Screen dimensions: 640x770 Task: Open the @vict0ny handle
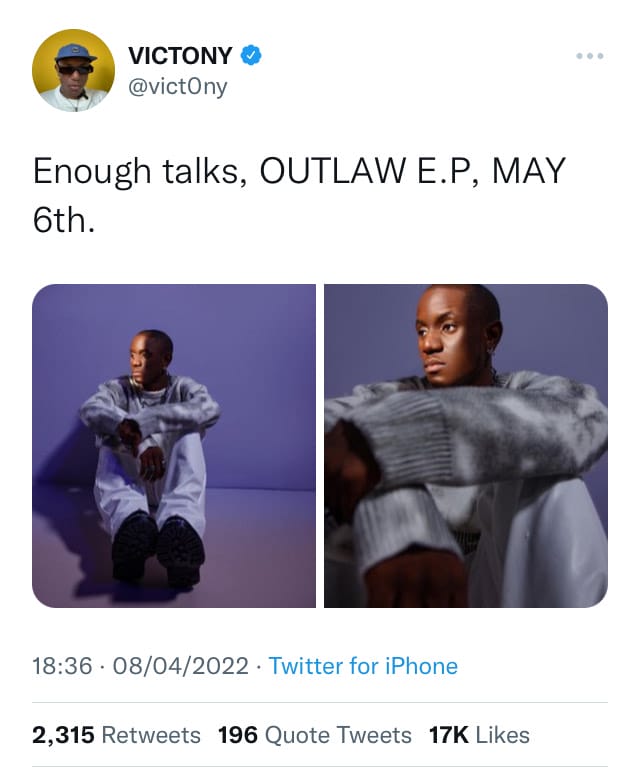(x=178, y=87)
